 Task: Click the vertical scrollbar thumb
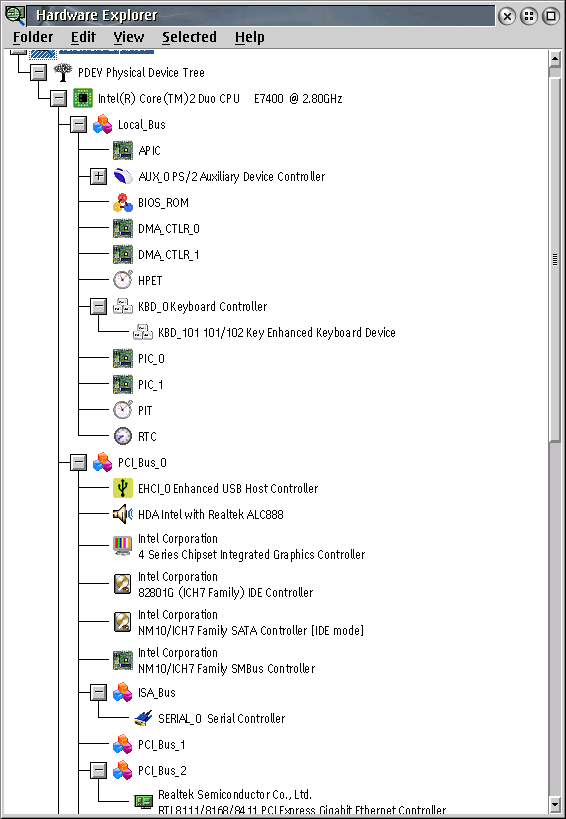555,259
